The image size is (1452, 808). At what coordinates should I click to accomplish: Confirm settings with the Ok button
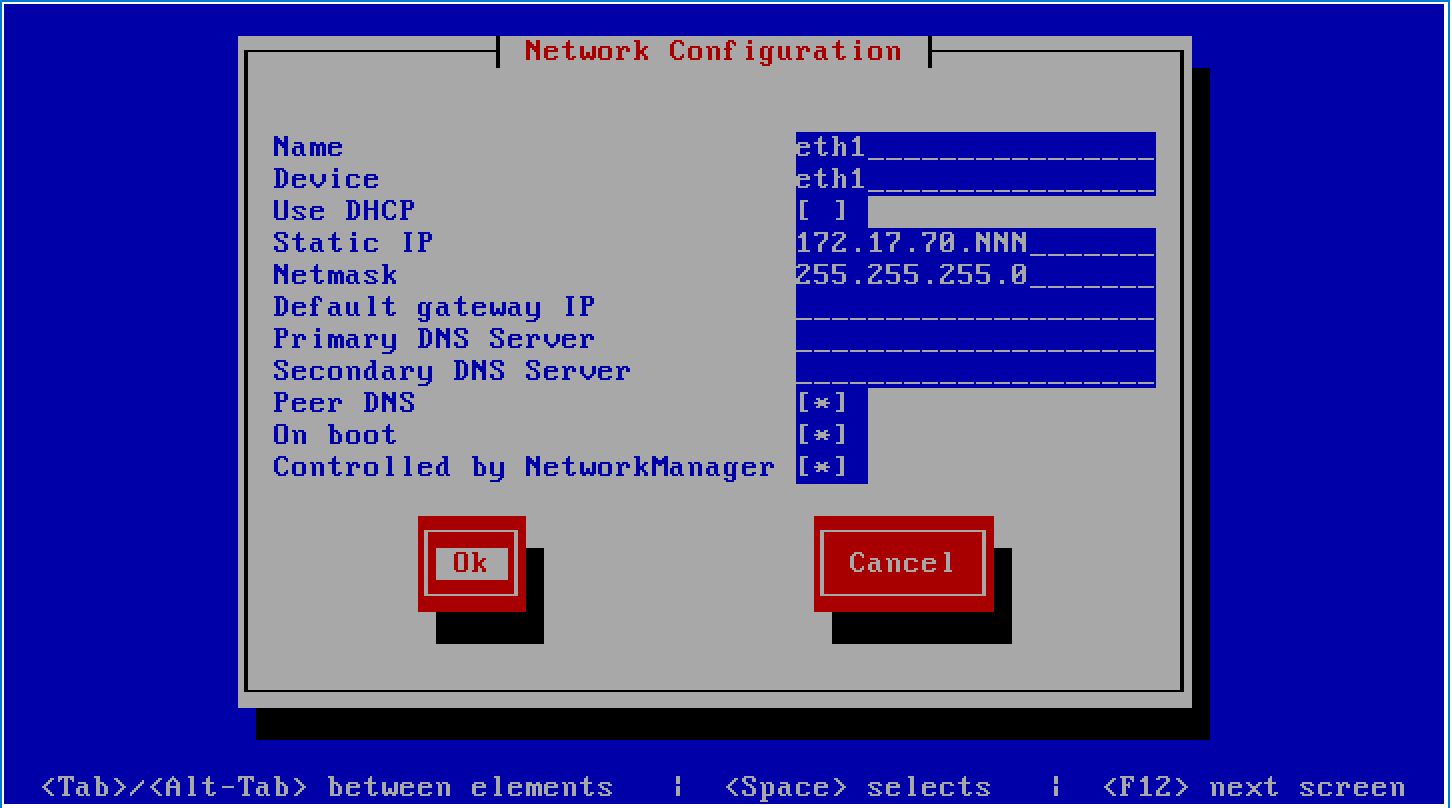coord(471,563)
